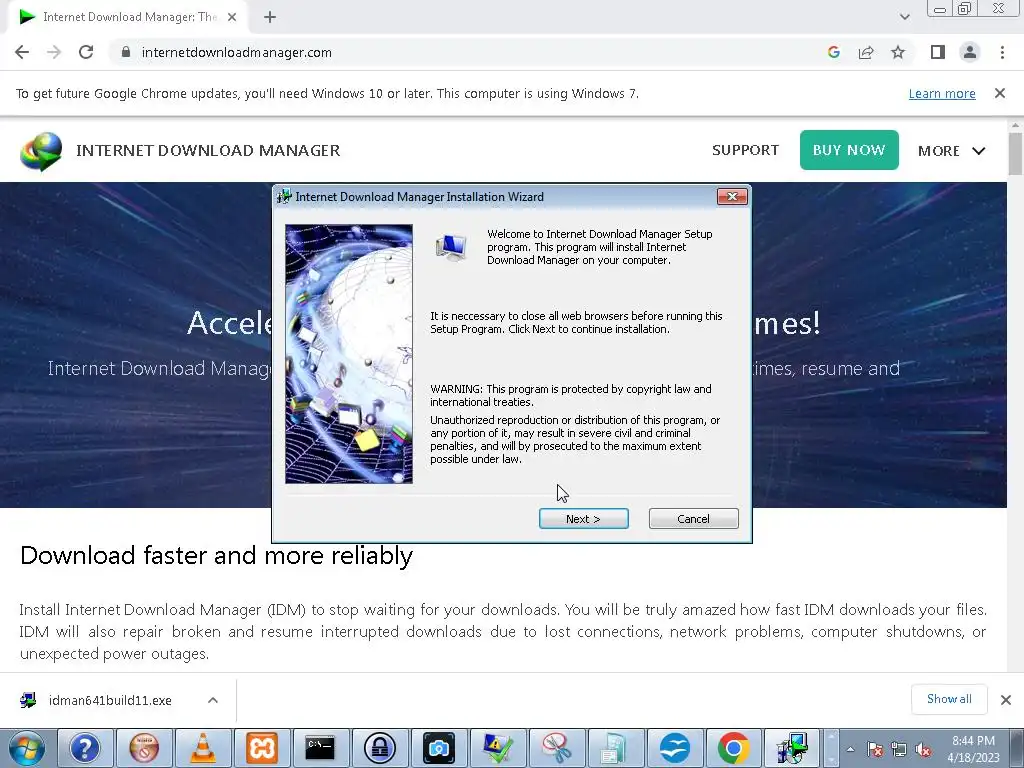Image resolution: width=1024 pixels, height=768 pixels.
Task: Click the green BUY NOW button
Action: tap(848, 150)
